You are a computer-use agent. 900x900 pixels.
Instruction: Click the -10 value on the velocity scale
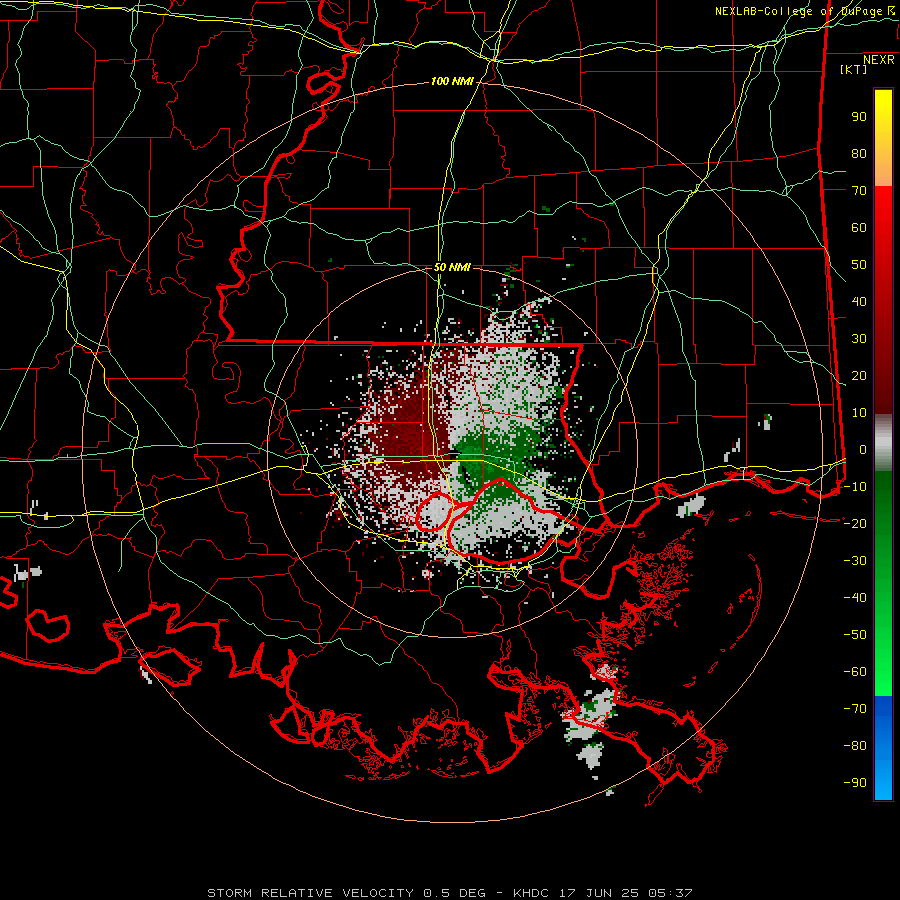click(x=855, y=487)
